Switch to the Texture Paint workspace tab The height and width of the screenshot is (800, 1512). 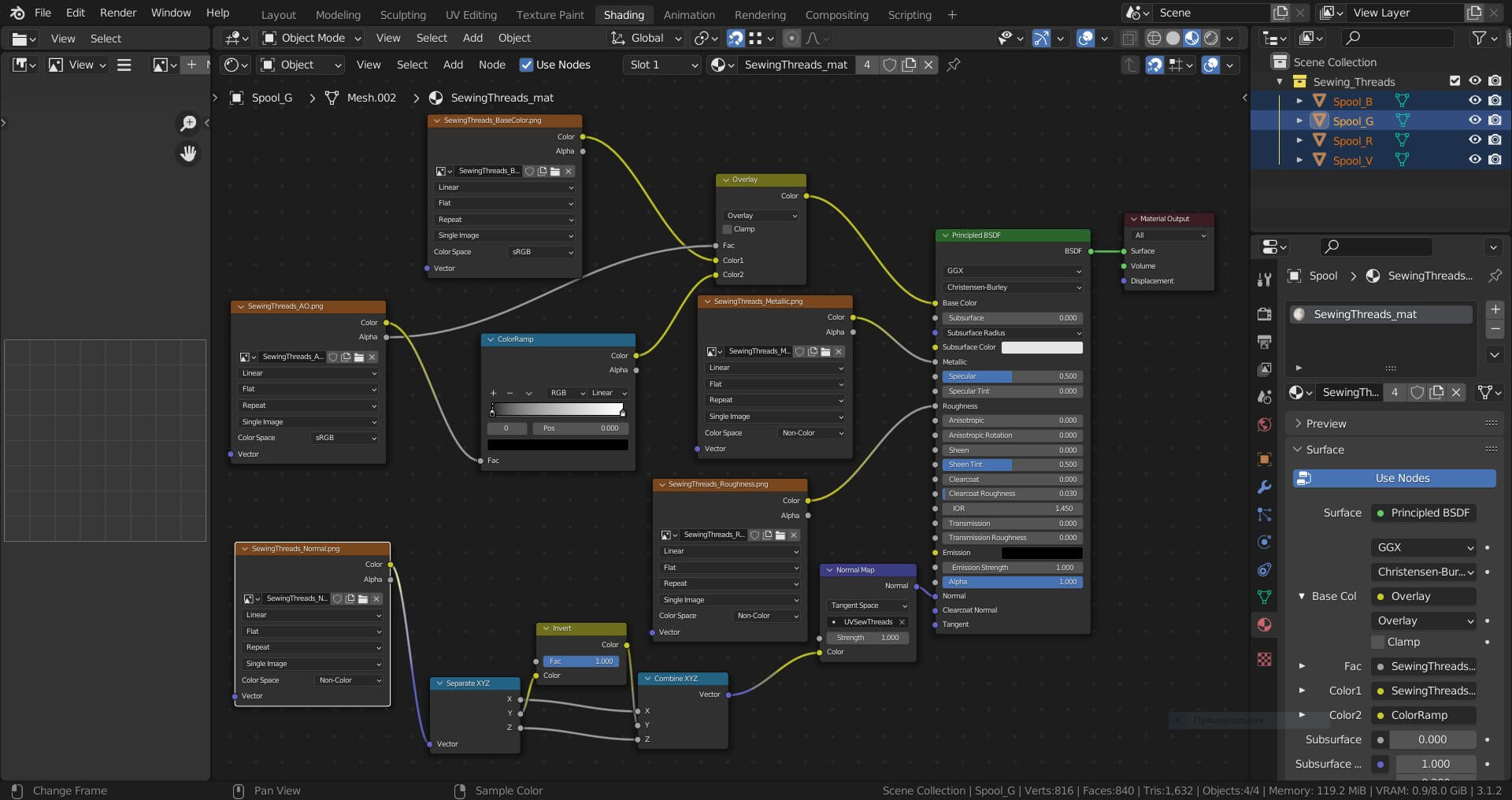pyautogui.click(x=550, y=14)
